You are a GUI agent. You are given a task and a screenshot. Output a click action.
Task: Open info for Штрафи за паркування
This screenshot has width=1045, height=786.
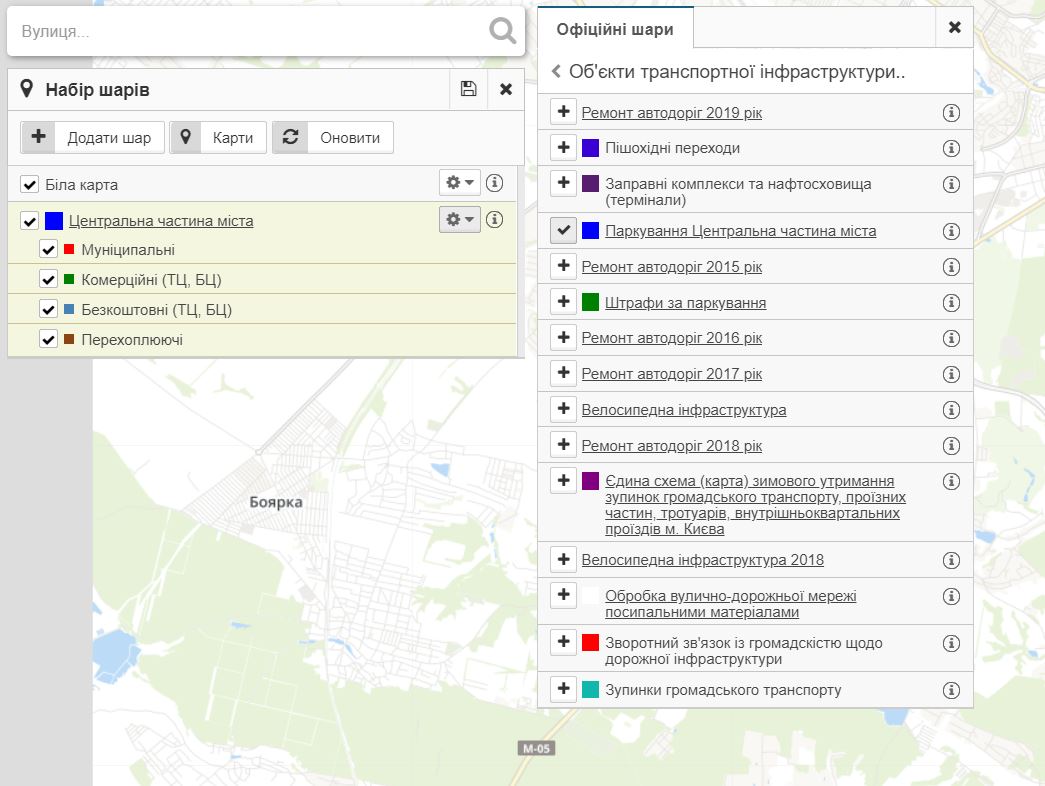951,303
